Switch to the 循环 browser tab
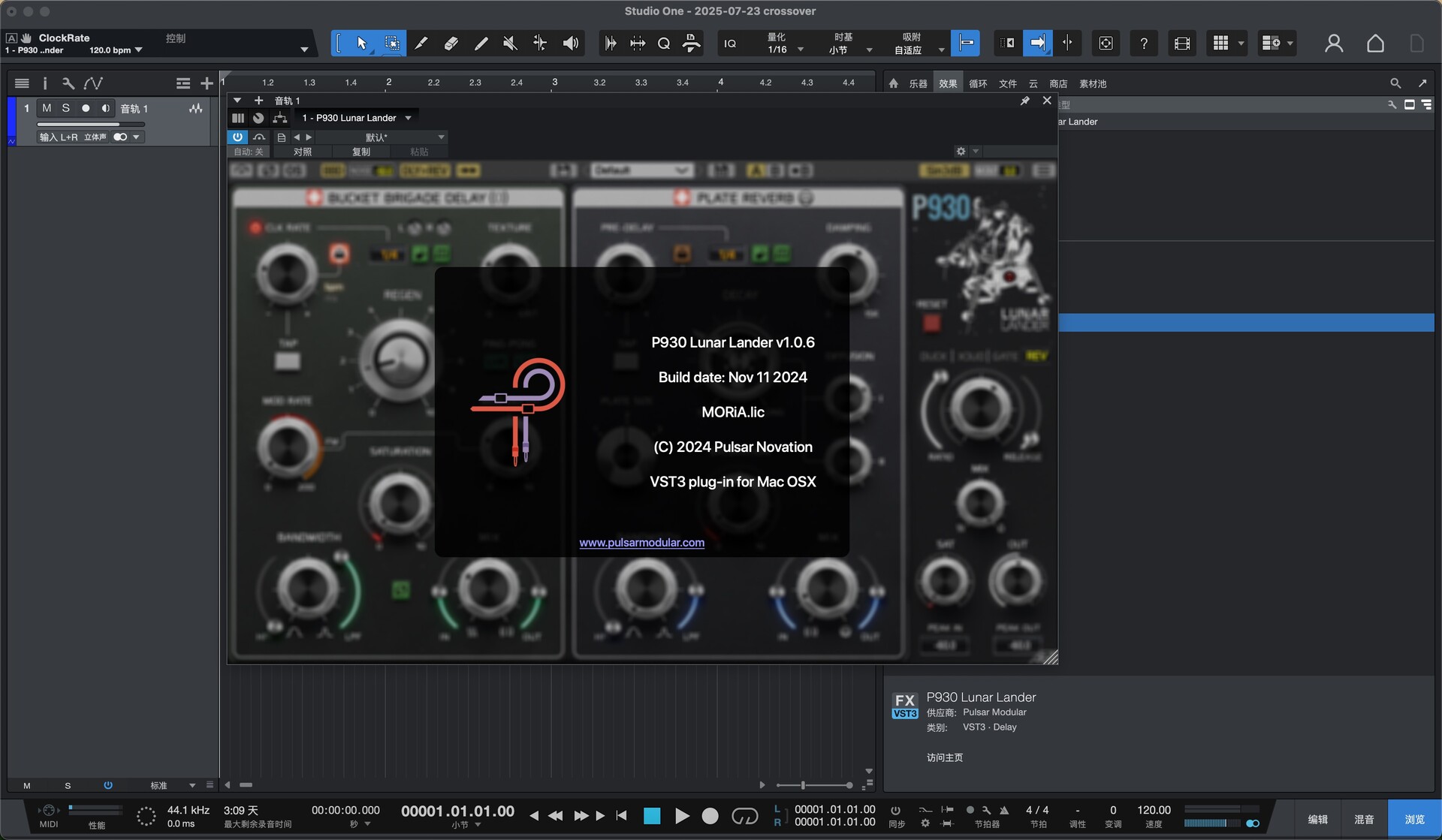 point(978,83)
